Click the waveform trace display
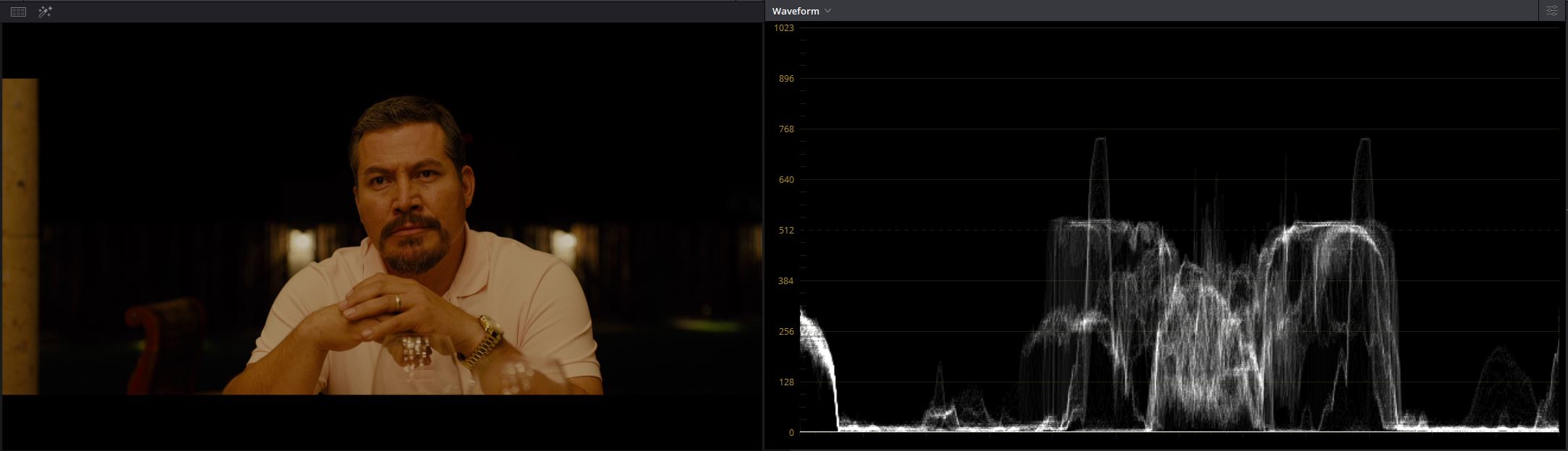The height and width of the screenshot is (451, 1568). pyautogui.click(x=1179, y=230)
